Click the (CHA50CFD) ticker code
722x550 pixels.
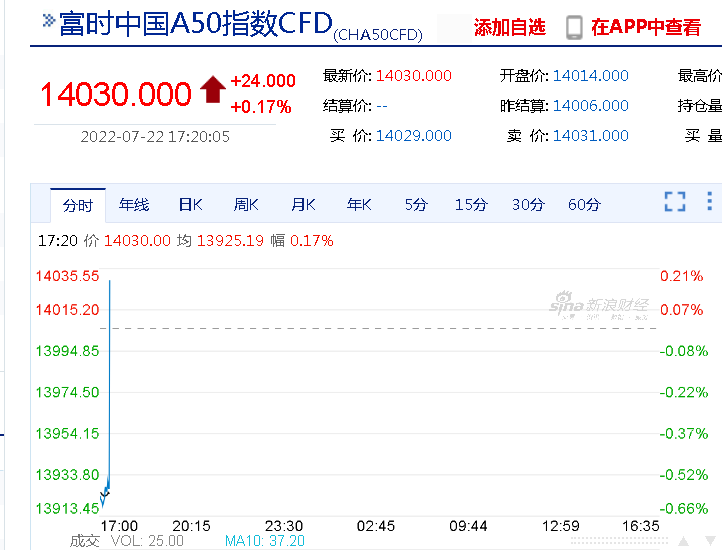pyautogui.click(x=378, y=35)
